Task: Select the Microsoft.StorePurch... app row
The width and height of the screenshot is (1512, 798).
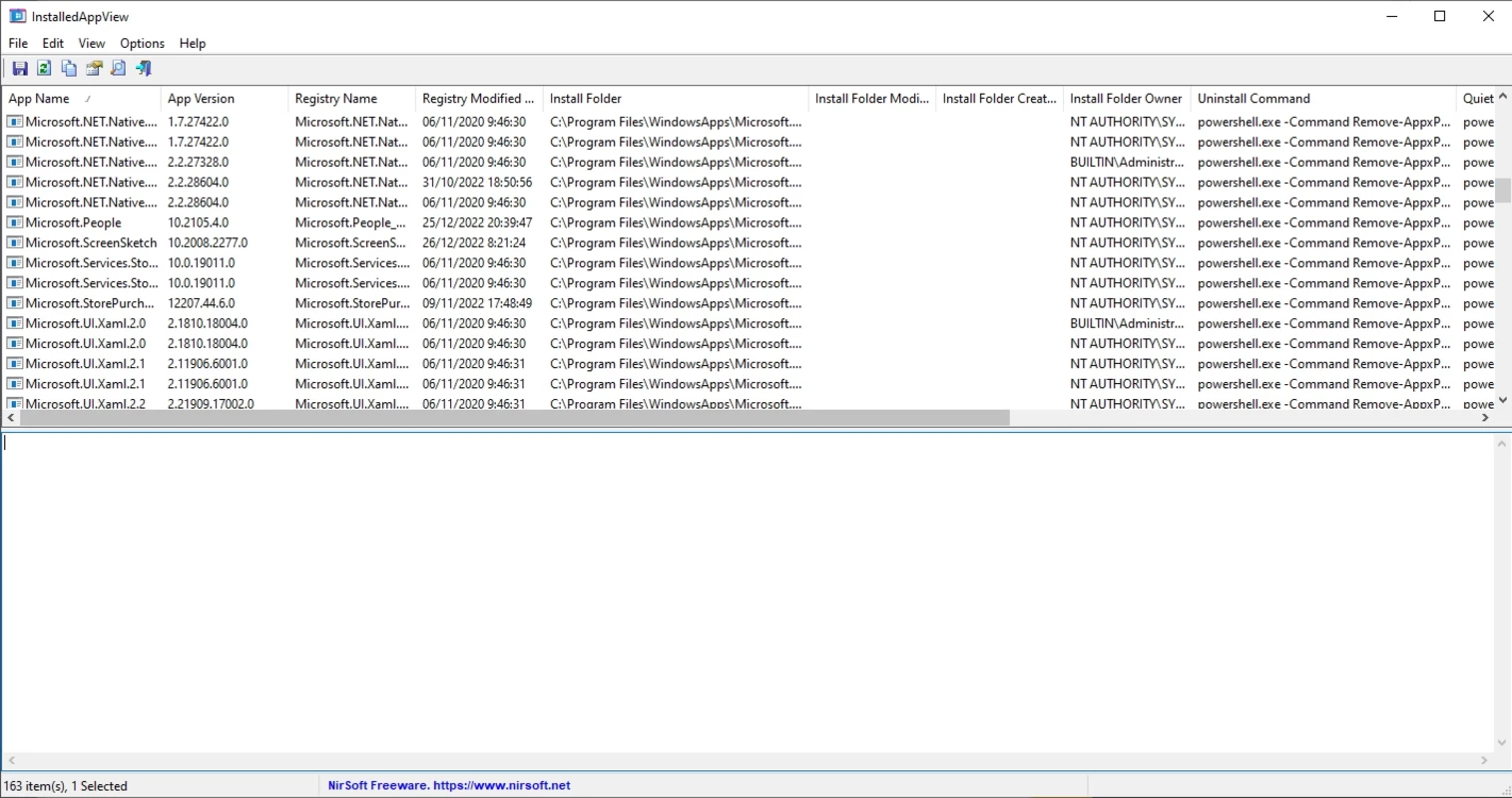Action: click(x=749, y=303)
